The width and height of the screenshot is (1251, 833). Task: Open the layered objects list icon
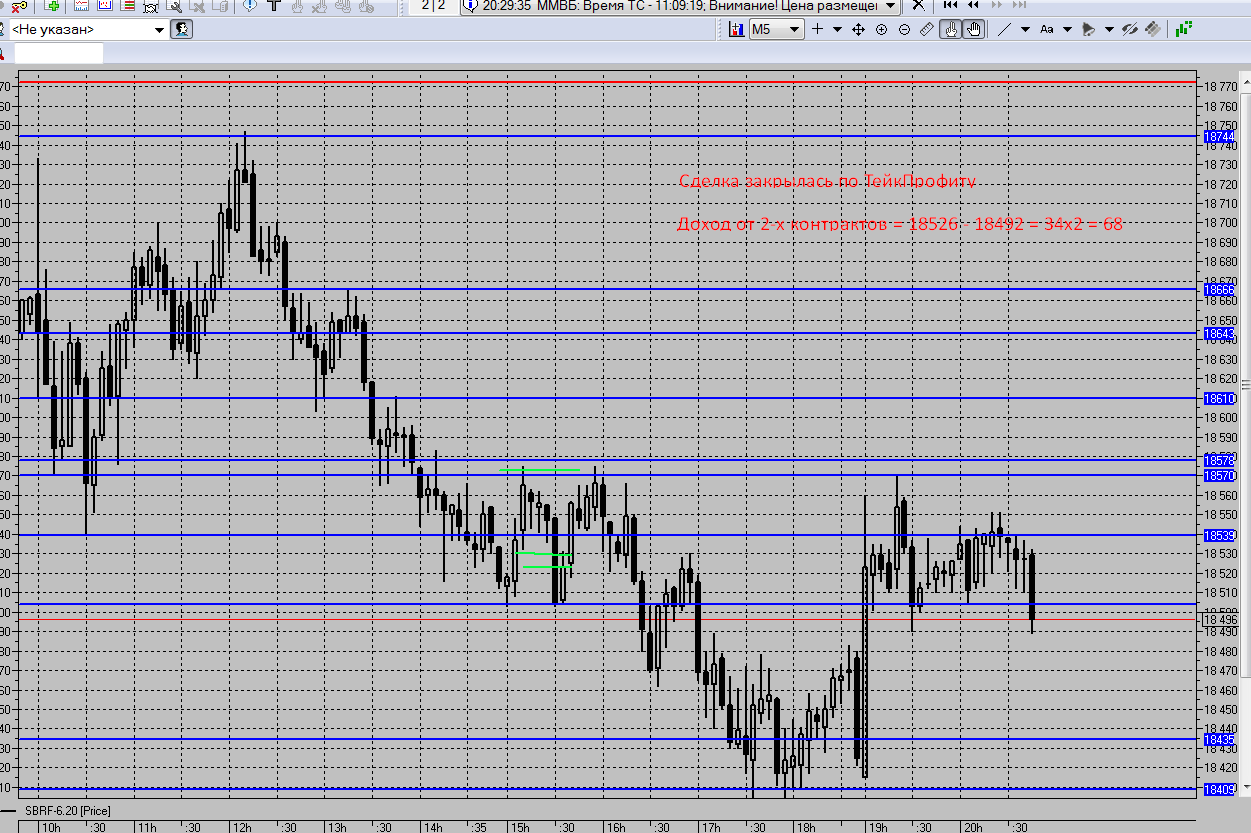click(x=1153, y=29)
